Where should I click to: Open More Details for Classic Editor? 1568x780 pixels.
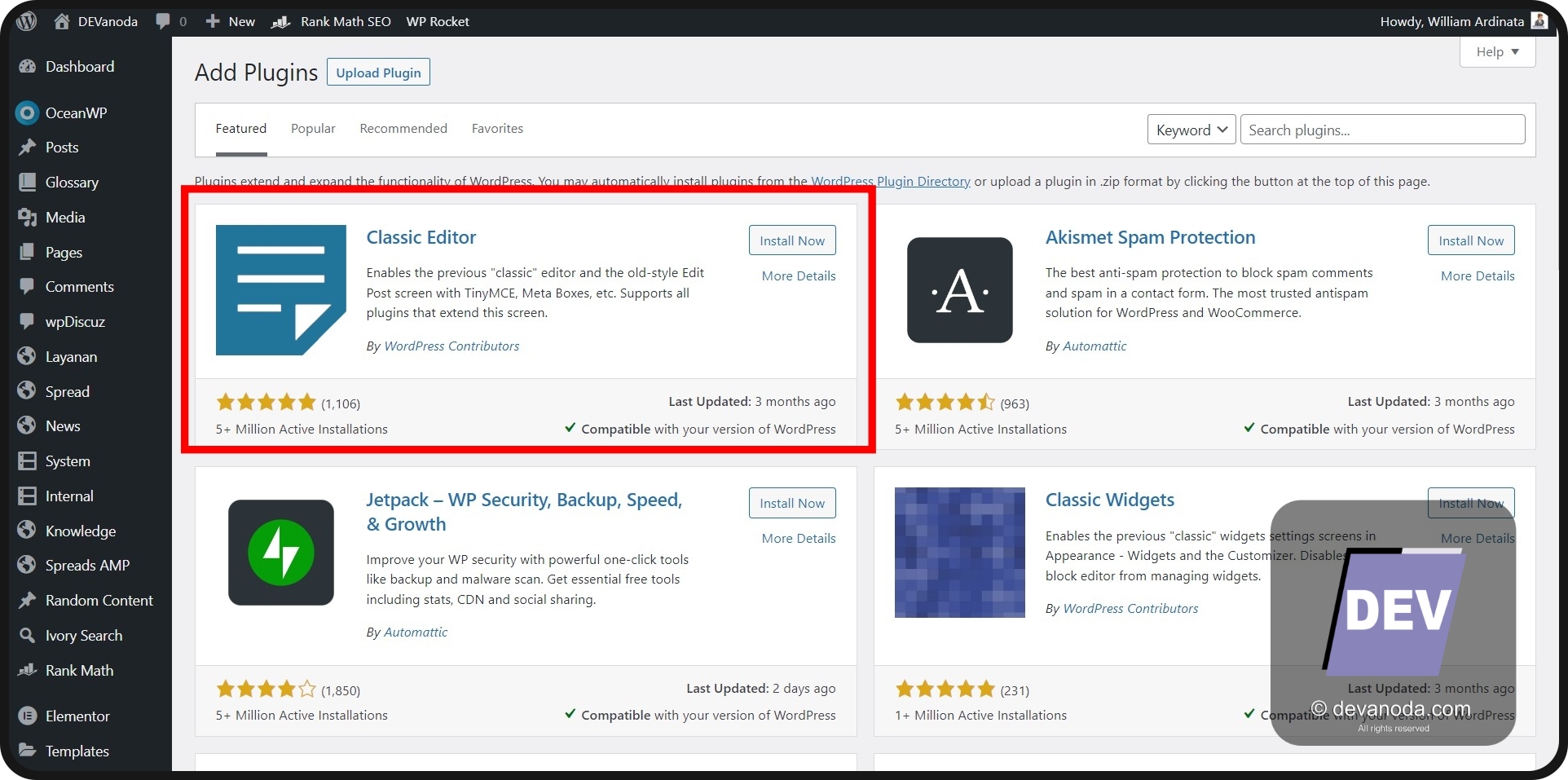799,276
